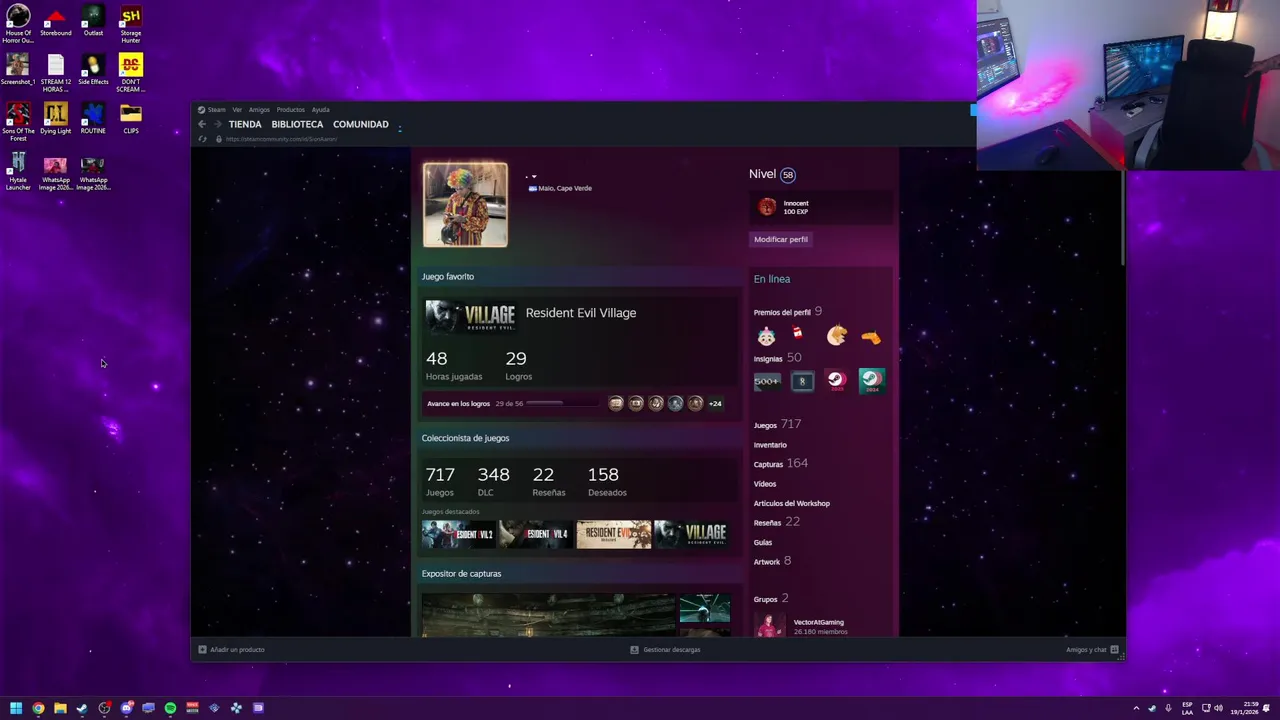Open the COMUNIDAD tab
Viewport: 1280px width, 720px height.
[361, 124]
